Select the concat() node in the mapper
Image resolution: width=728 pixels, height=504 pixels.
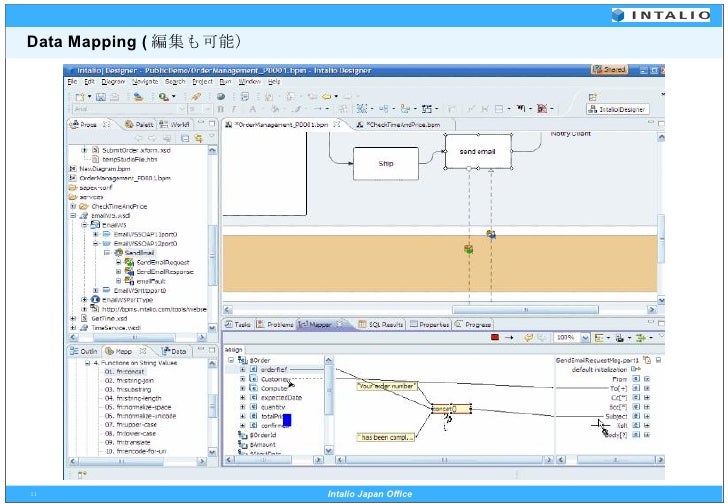pos(451,409)
